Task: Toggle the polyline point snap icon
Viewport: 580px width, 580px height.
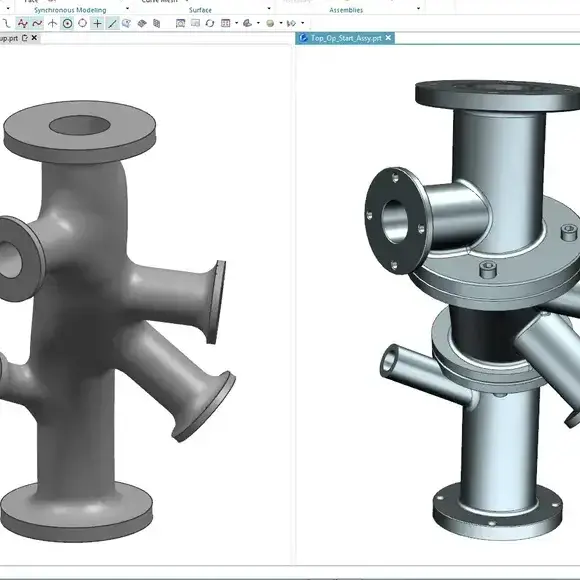Action: coord(23,24)
